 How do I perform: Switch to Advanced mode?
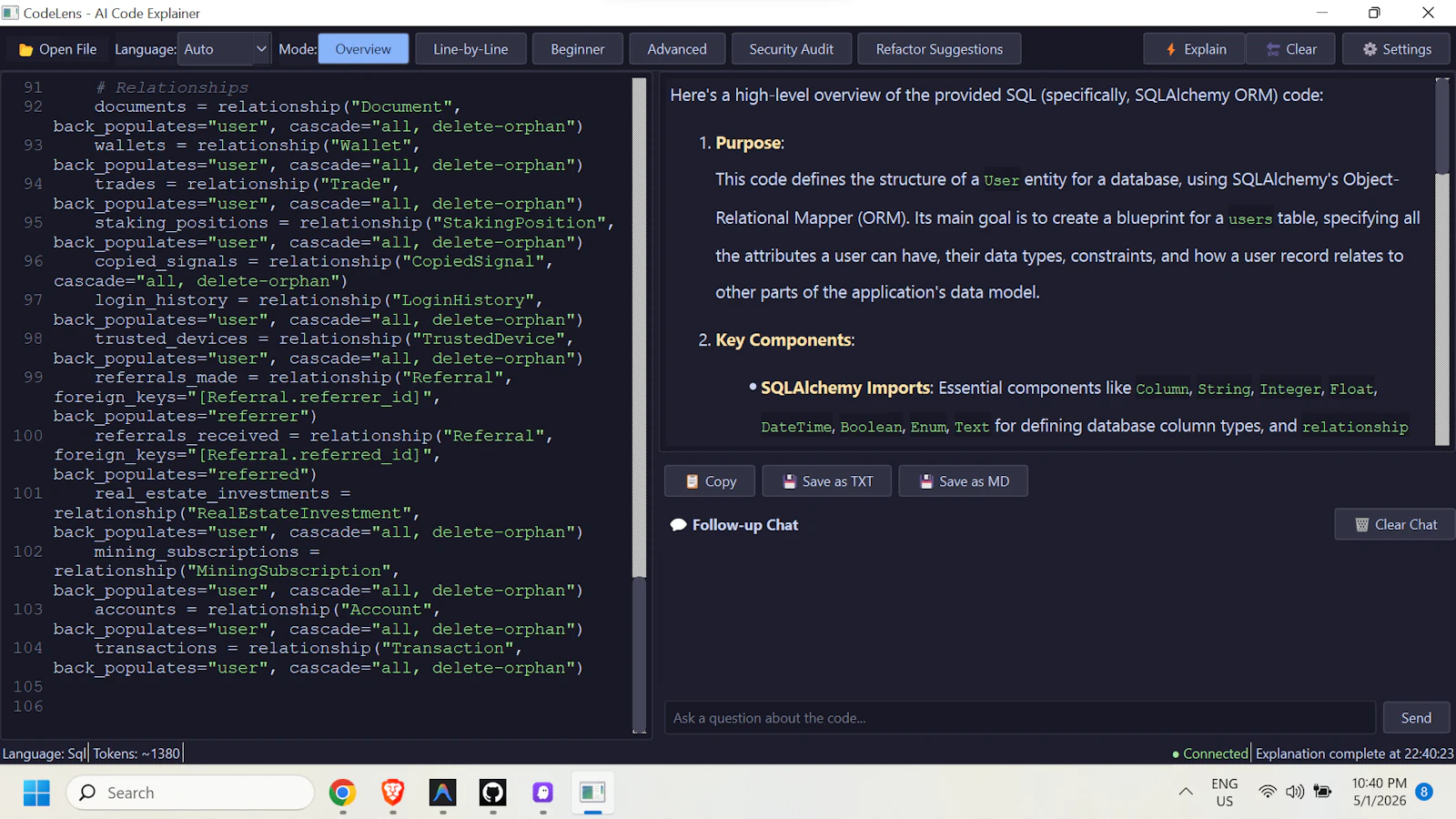click(x=677, y=49)
